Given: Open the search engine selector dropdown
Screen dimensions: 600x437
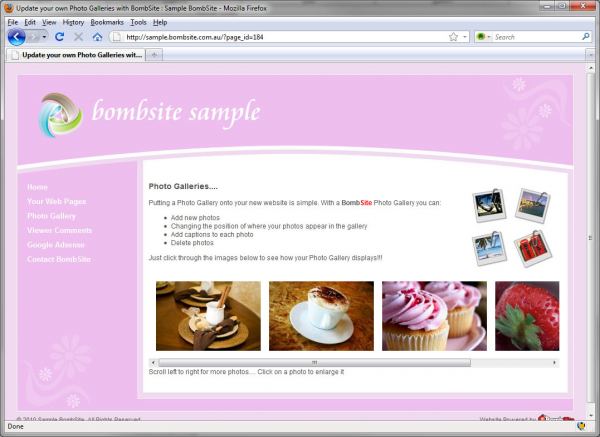Looking at the screenshot, I should pyautogui.click(x=483, y=37).
